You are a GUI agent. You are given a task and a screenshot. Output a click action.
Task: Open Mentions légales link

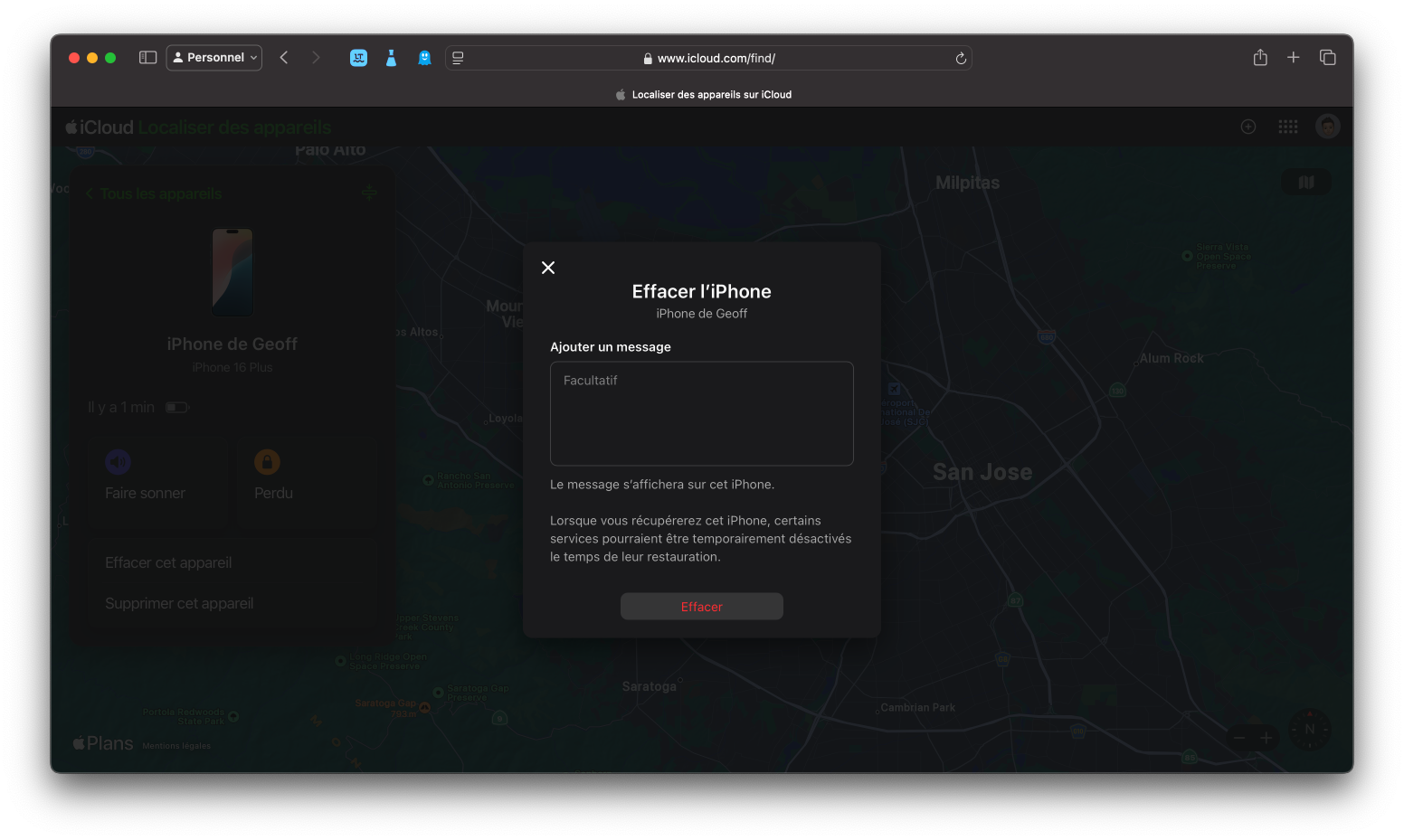click(x=176, y=746)
